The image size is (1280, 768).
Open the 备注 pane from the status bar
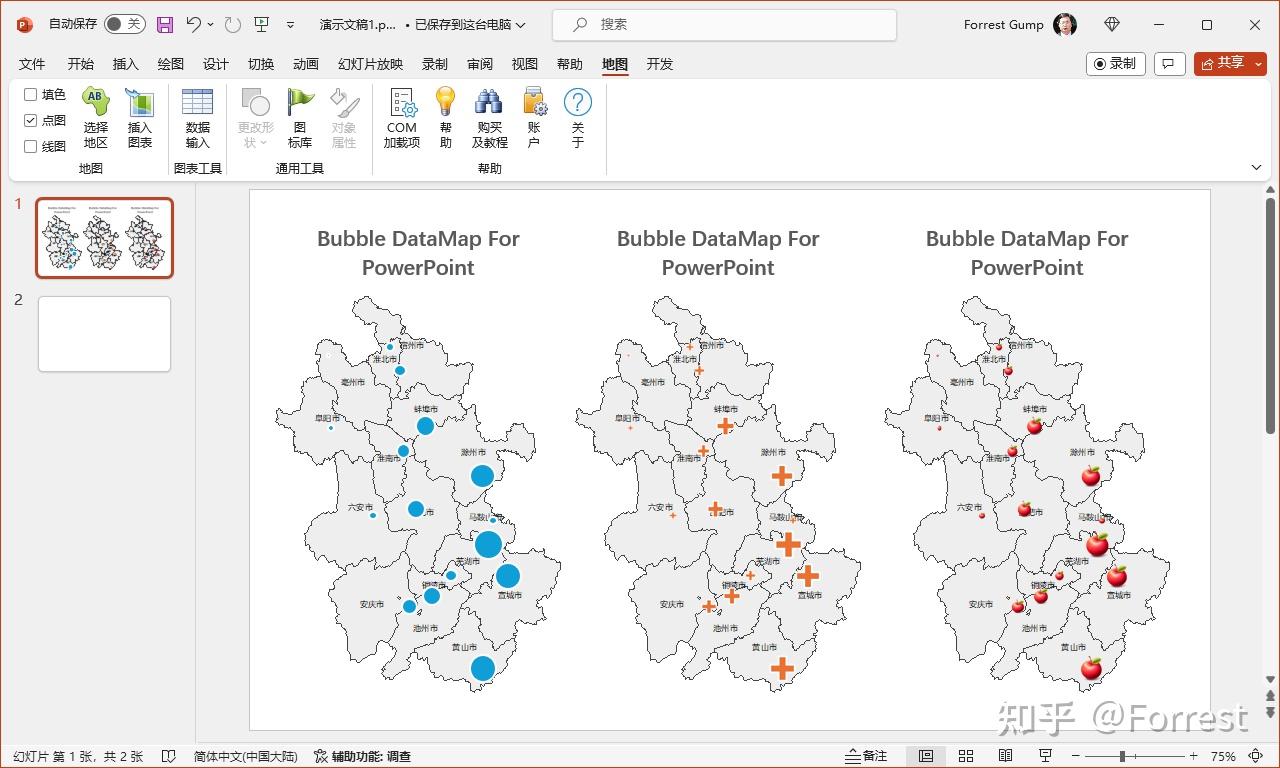[x=866, y=756]
